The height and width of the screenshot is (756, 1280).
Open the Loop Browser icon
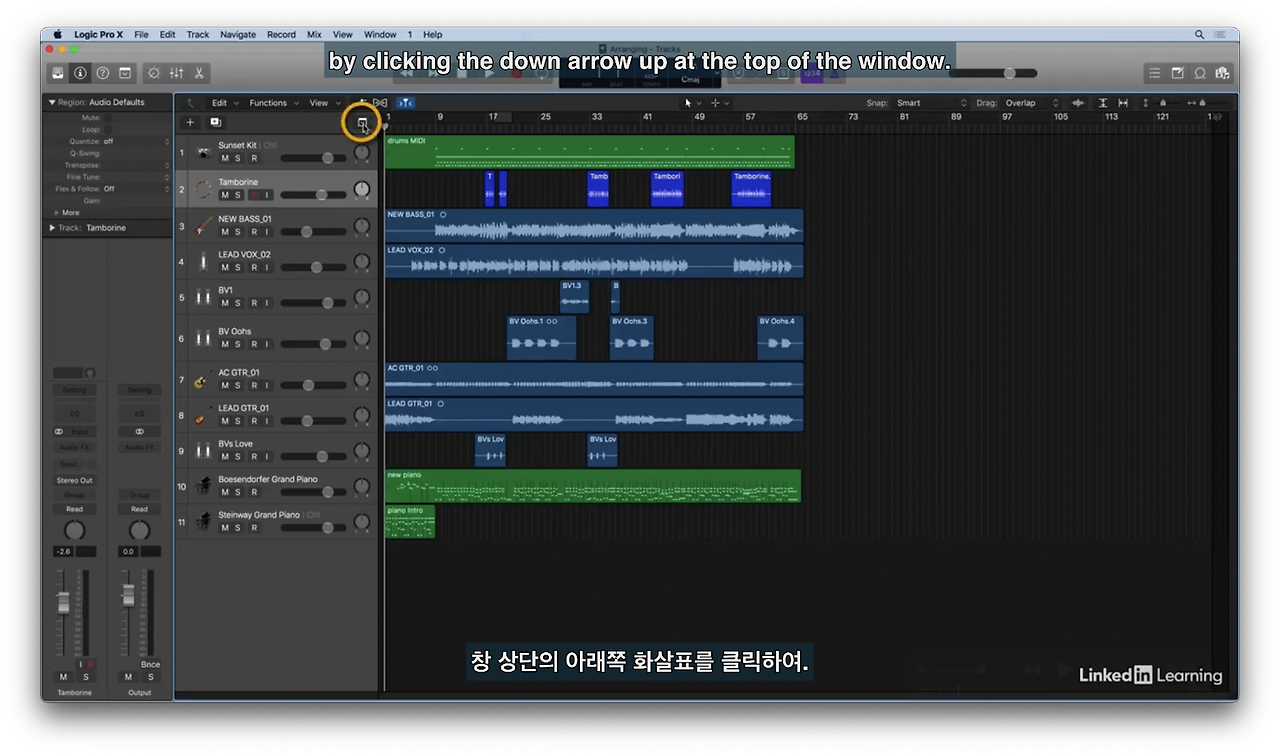click(x=1200, y=73)
